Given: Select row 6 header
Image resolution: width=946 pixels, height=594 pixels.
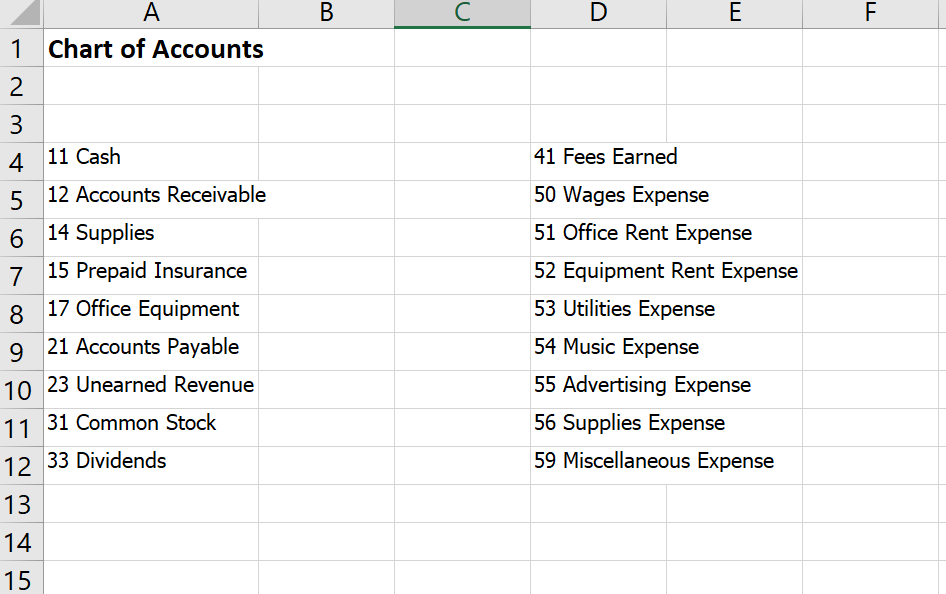Looking at the screenshot, I should [x=22, y=238].
